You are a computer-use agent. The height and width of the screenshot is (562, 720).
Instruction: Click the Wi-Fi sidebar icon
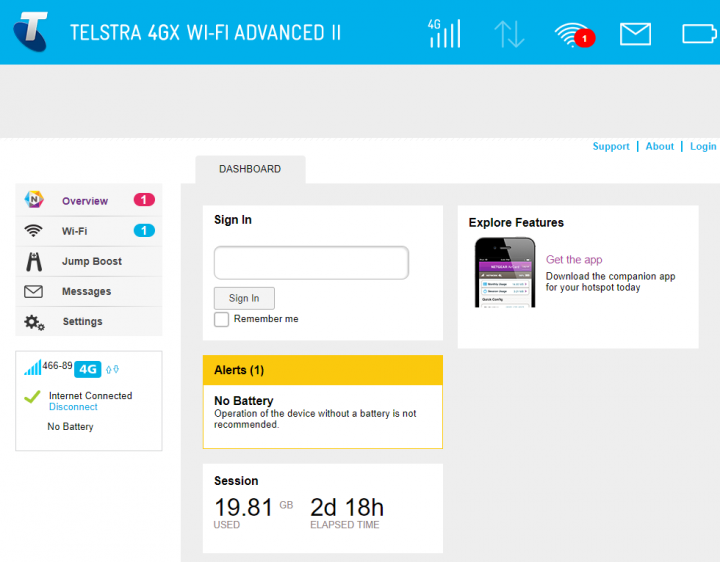(x=34, y=230)
